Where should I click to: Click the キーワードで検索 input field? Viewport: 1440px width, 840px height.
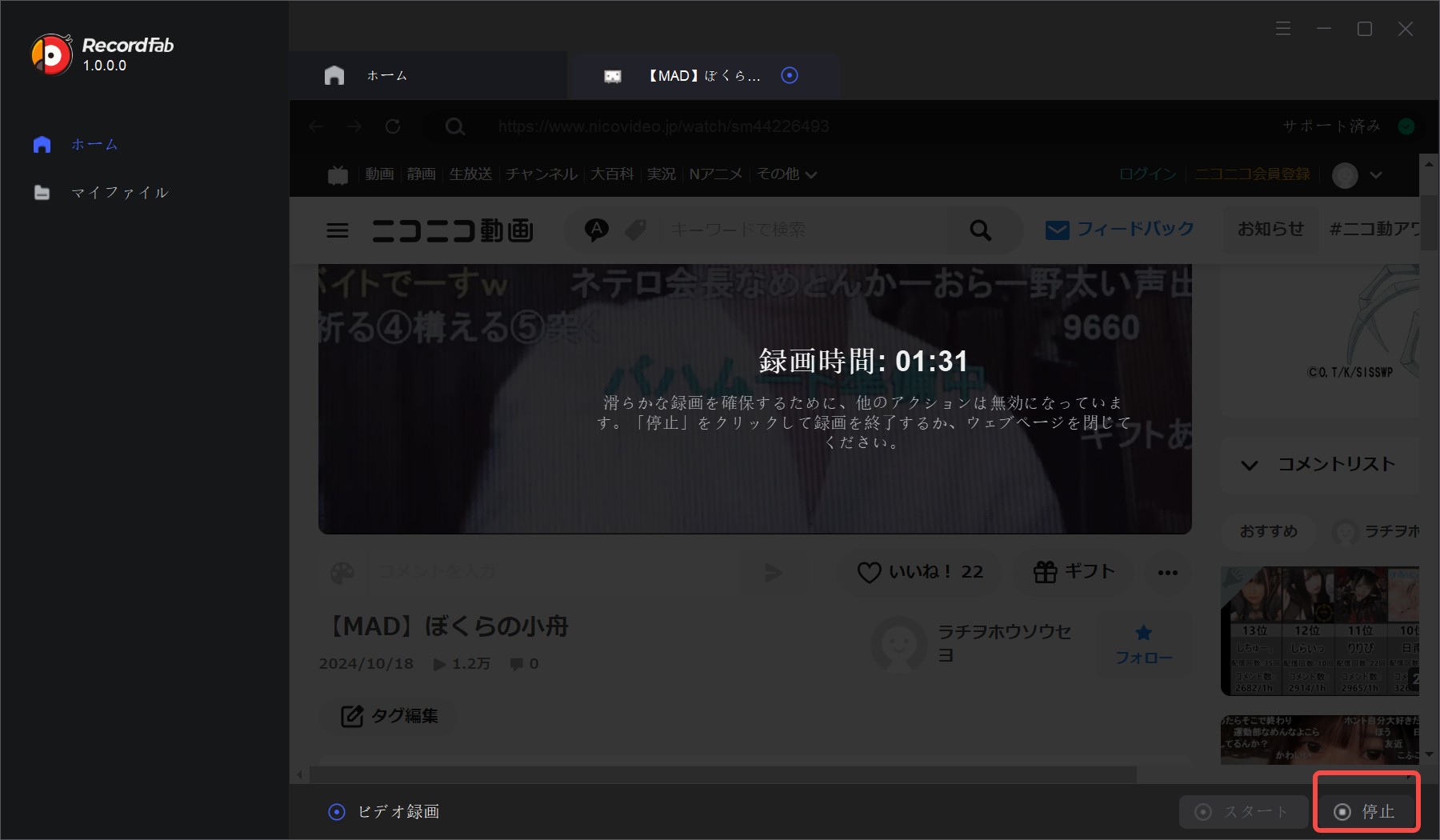804,230
